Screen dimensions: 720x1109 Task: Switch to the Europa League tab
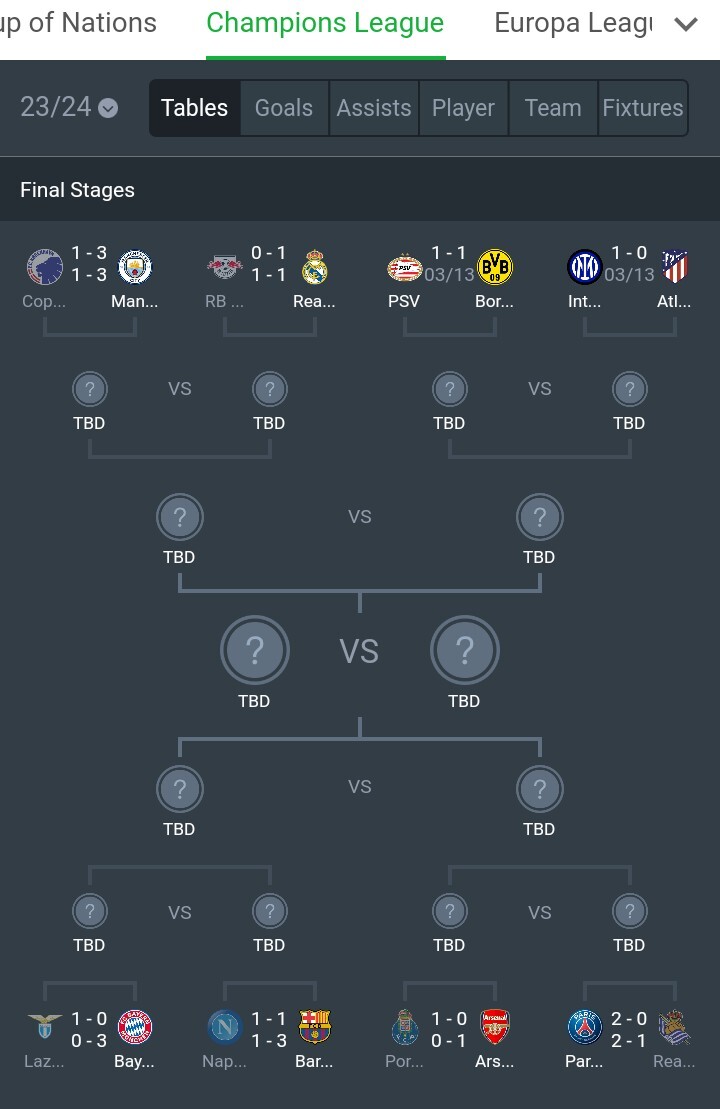[573, 23]
